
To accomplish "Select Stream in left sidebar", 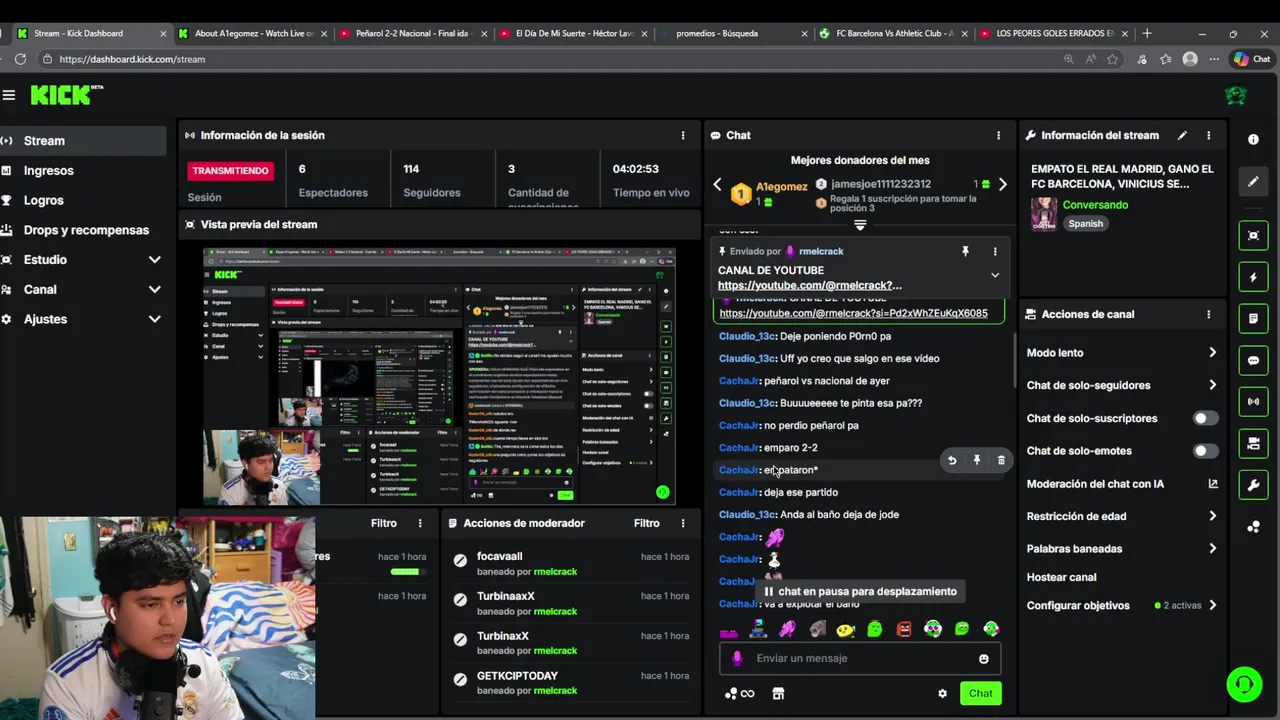I will pyautogui.click(x=83, y=141).
